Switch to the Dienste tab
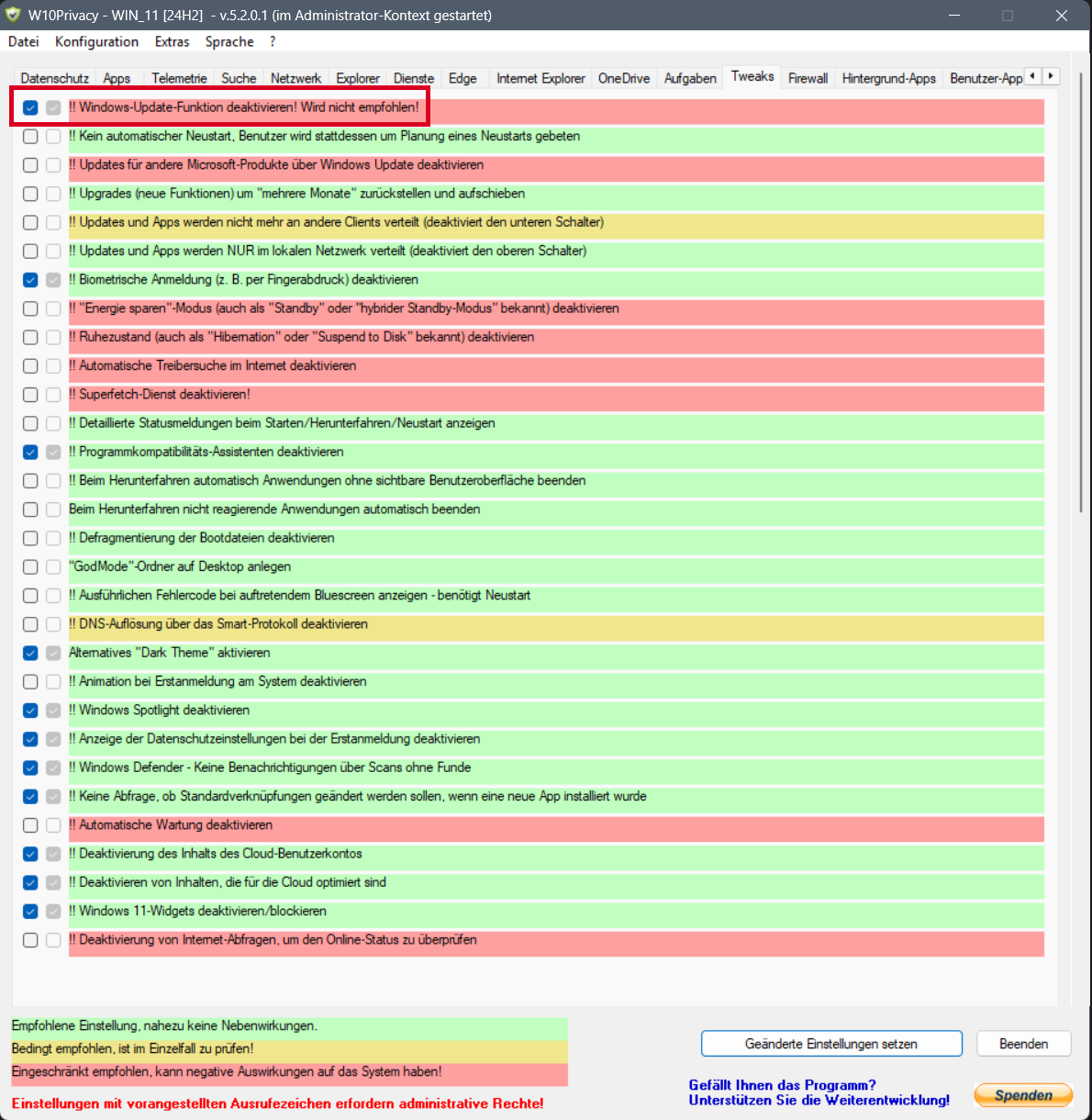The image size is (1092, 1120). coord(414,78)
